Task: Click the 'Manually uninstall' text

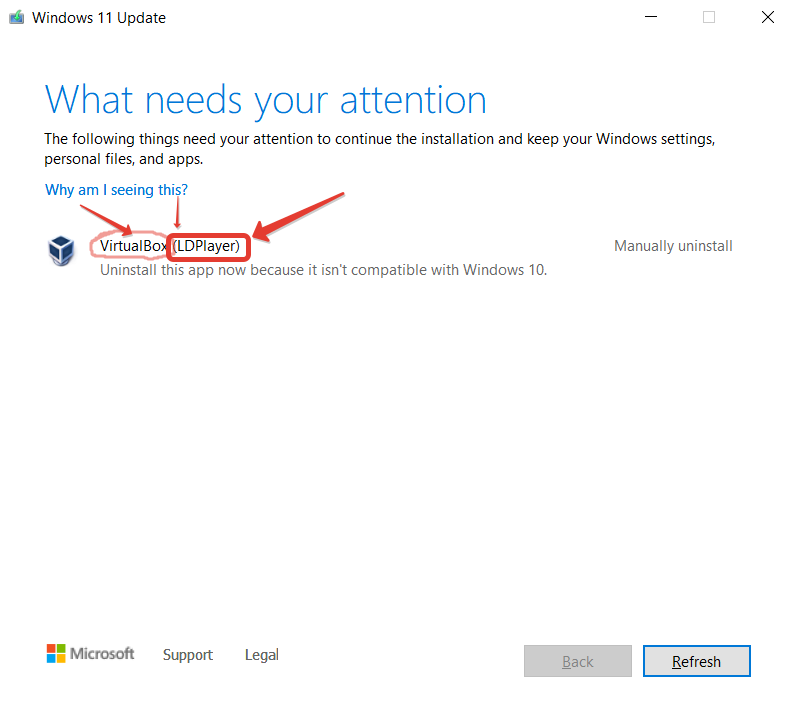Action: click(673, 246)
